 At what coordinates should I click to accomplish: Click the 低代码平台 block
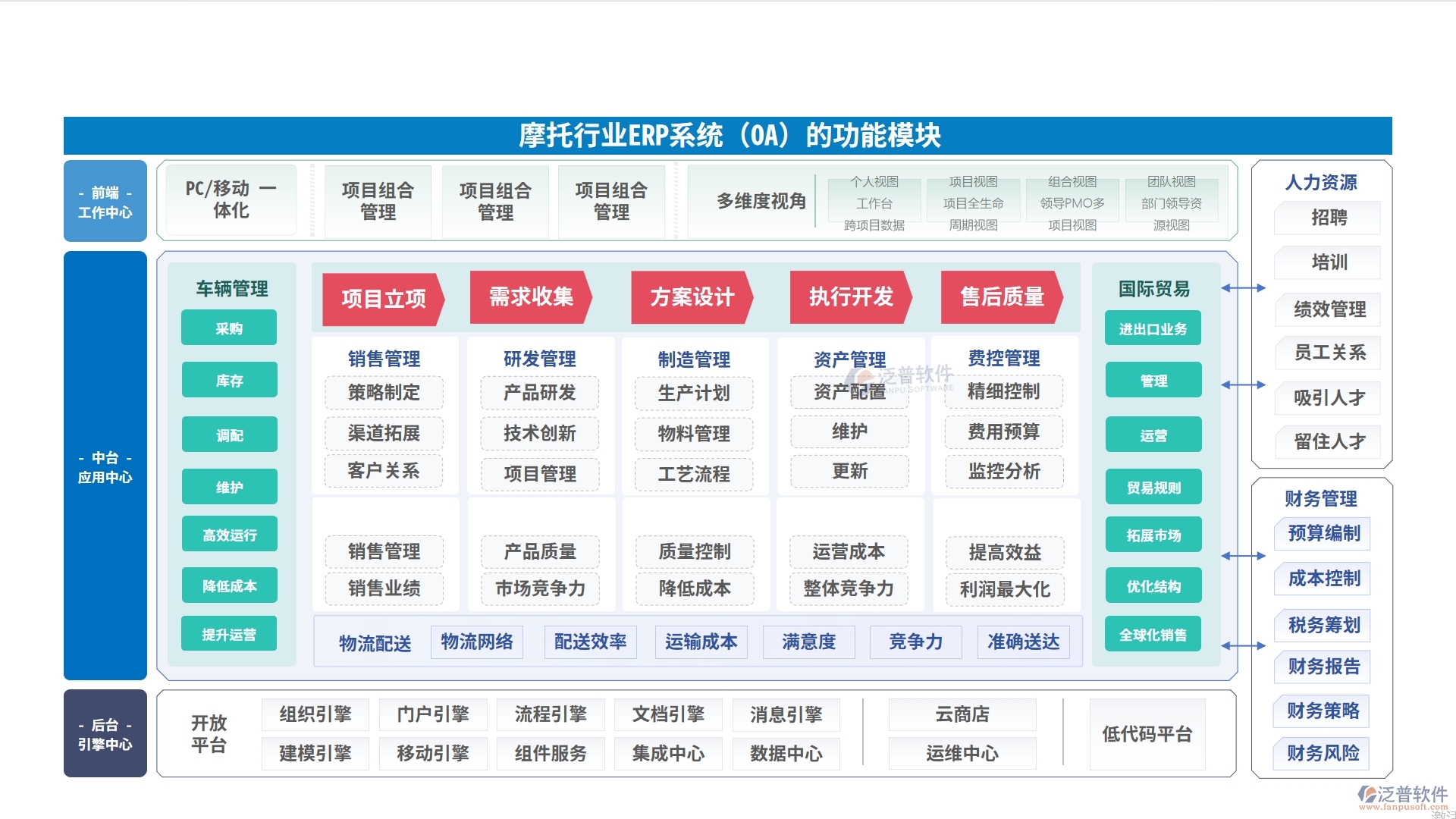pyautogui.click(x=1147, y=733)
